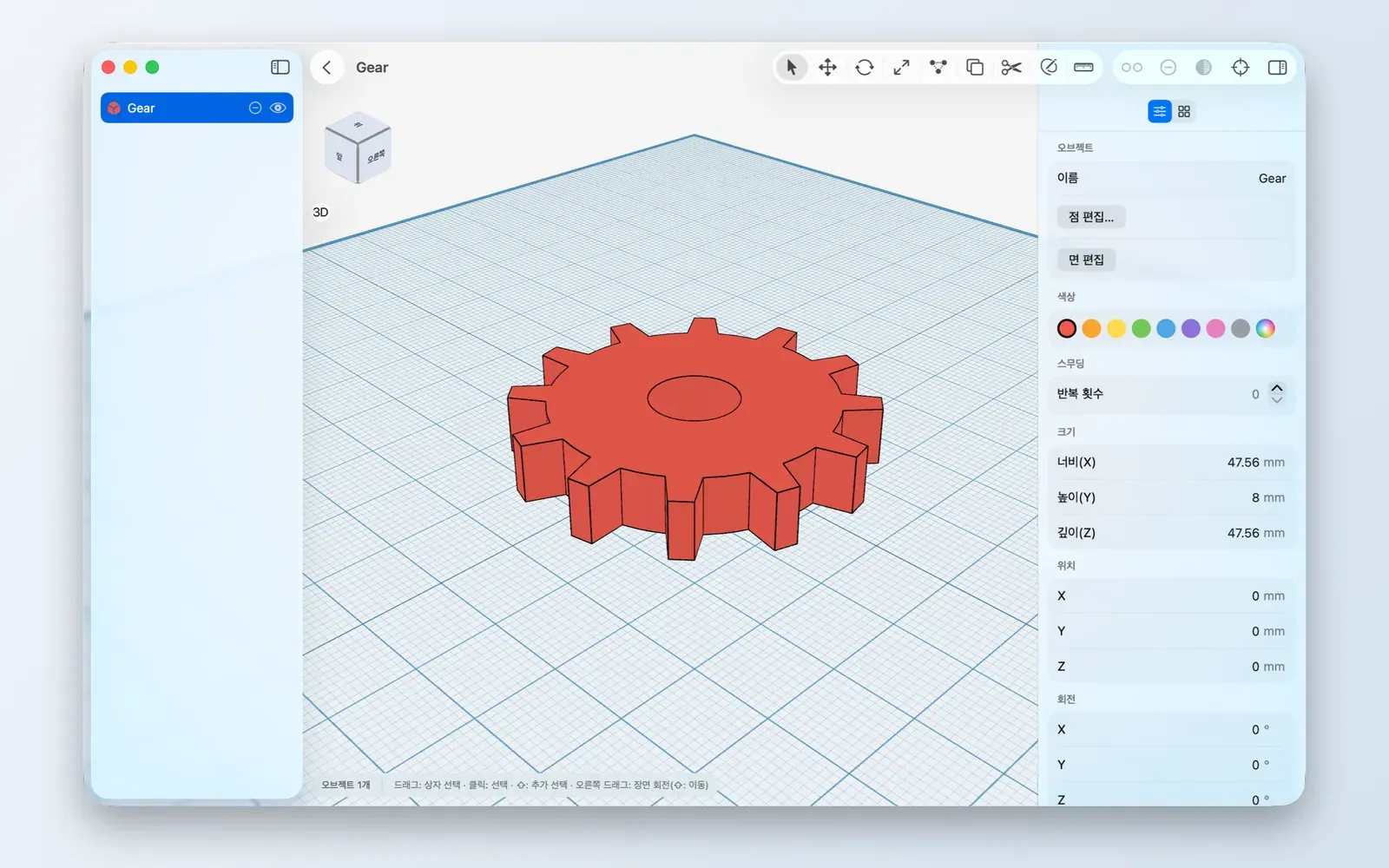Viewport: 1389px width, 868px height.
Task: Click the 크기 section label
Action: [x=1066, y=431]
